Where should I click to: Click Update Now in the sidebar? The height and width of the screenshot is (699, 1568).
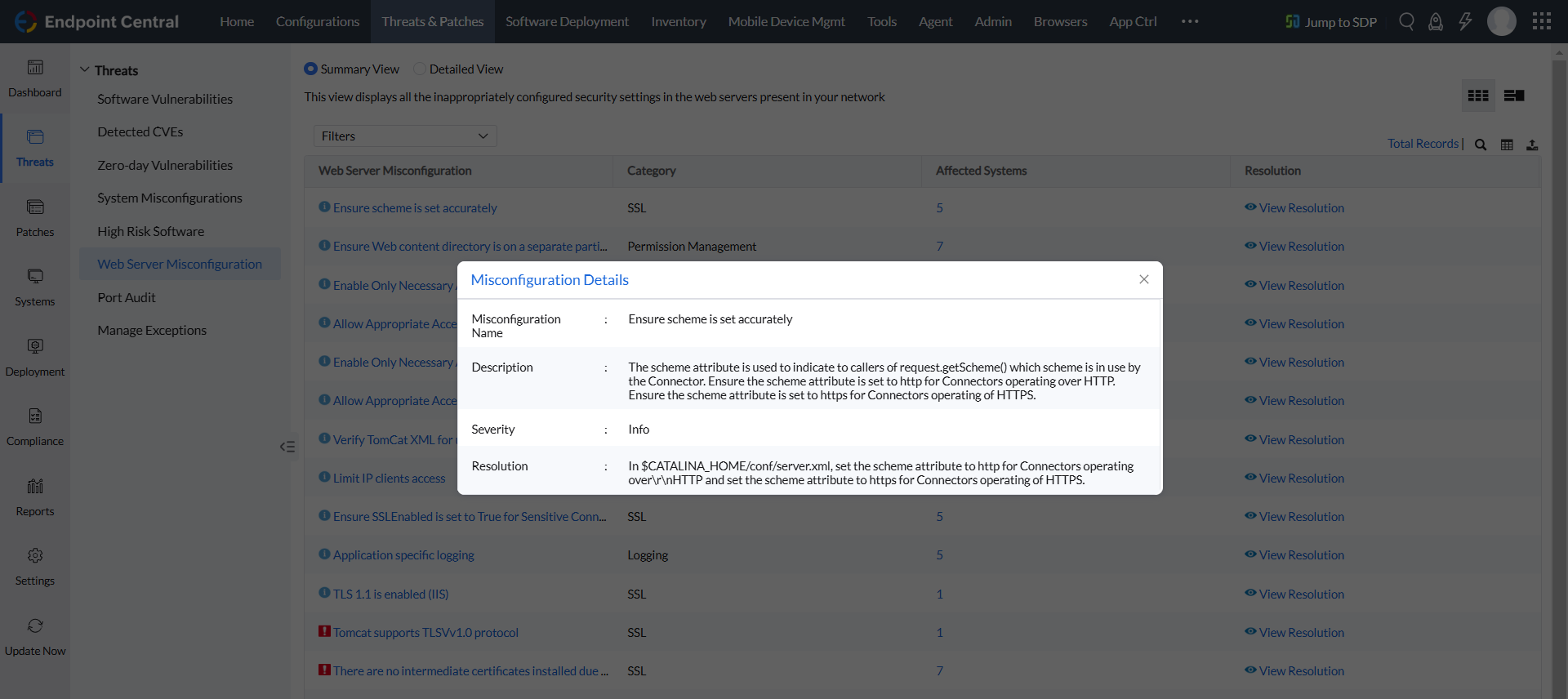tap(35, 637)
